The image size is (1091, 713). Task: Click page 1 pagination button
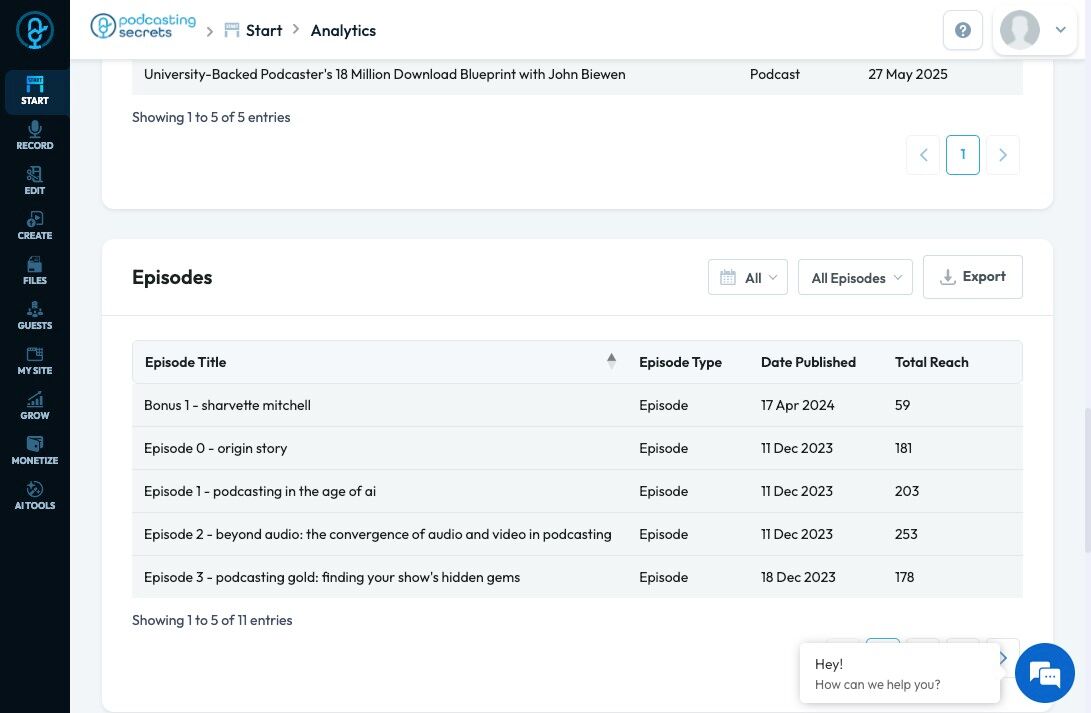[x=963, y=155]
